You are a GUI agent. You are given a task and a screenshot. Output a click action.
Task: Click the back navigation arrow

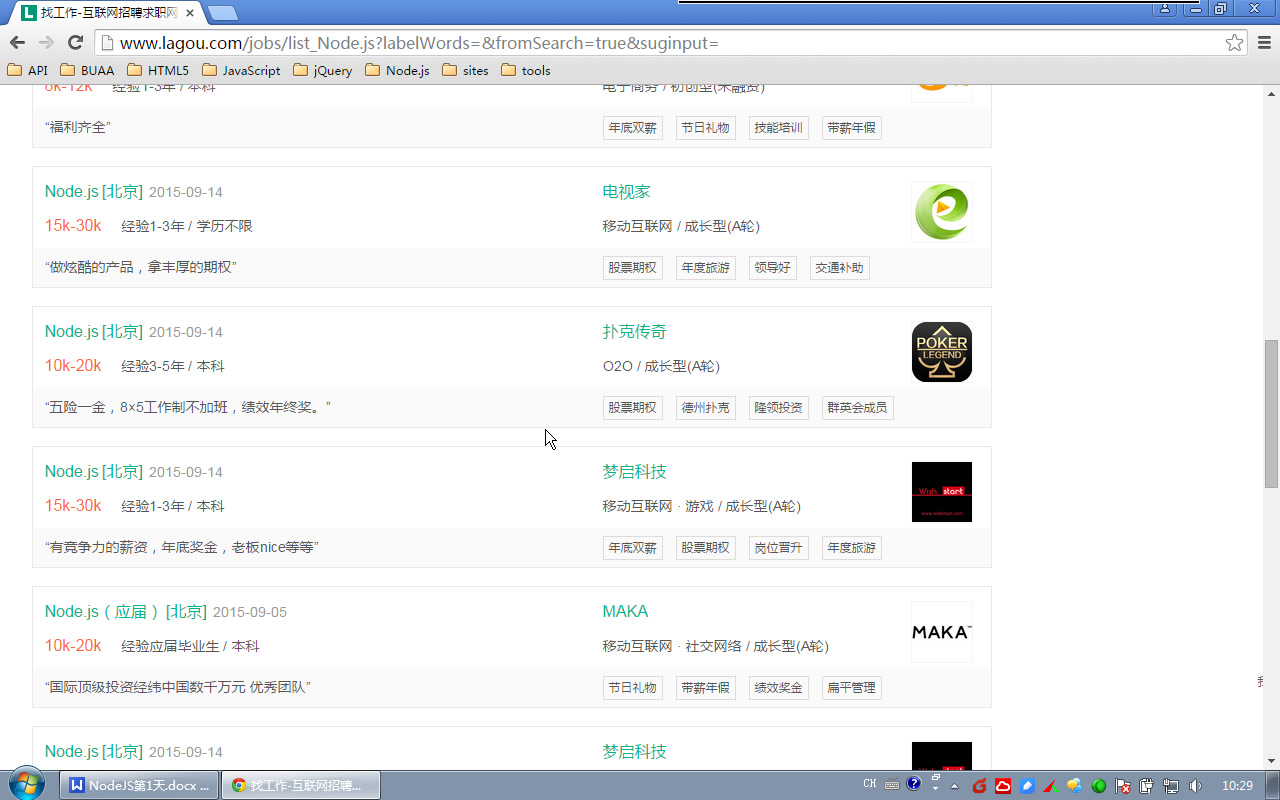point(18,42)
